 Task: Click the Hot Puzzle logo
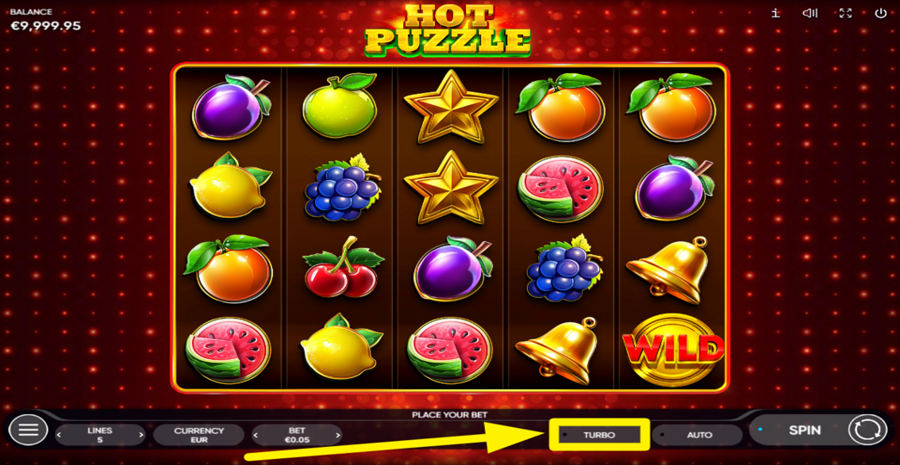click(448, 30)
